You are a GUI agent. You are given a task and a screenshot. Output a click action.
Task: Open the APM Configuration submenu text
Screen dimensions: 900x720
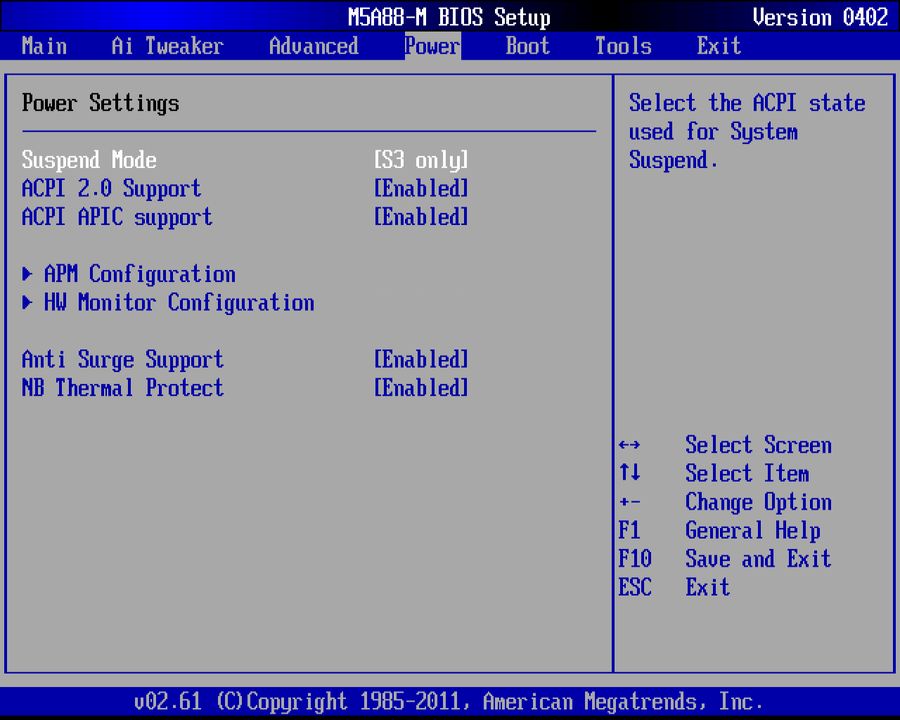pyautogui.click(x=139, y=274)
